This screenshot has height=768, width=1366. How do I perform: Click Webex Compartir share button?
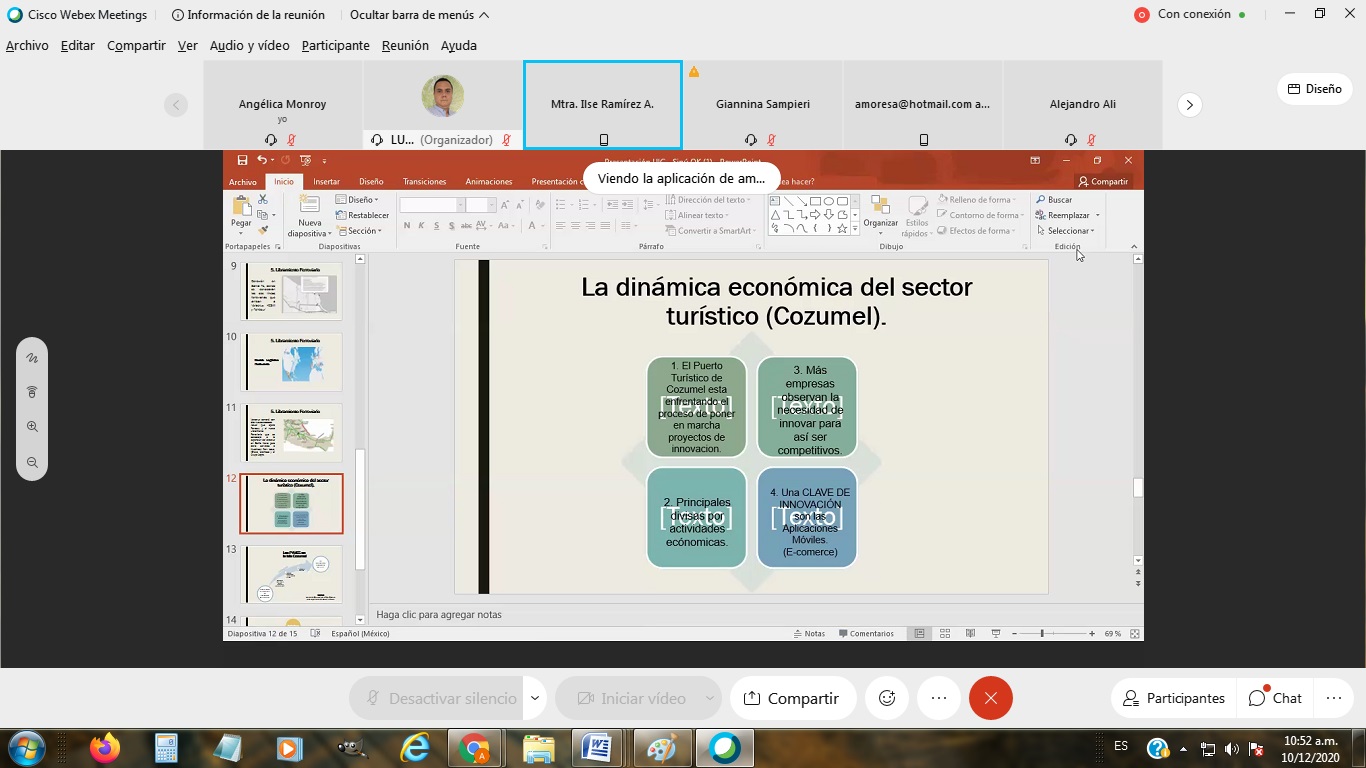[791, 698]
